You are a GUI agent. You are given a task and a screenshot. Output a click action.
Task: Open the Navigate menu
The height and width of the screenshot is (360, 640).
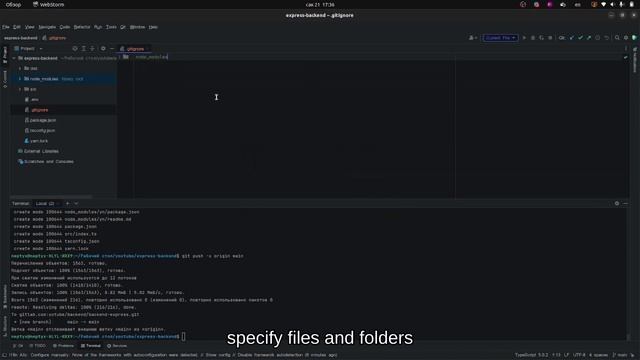coord(47,27)
